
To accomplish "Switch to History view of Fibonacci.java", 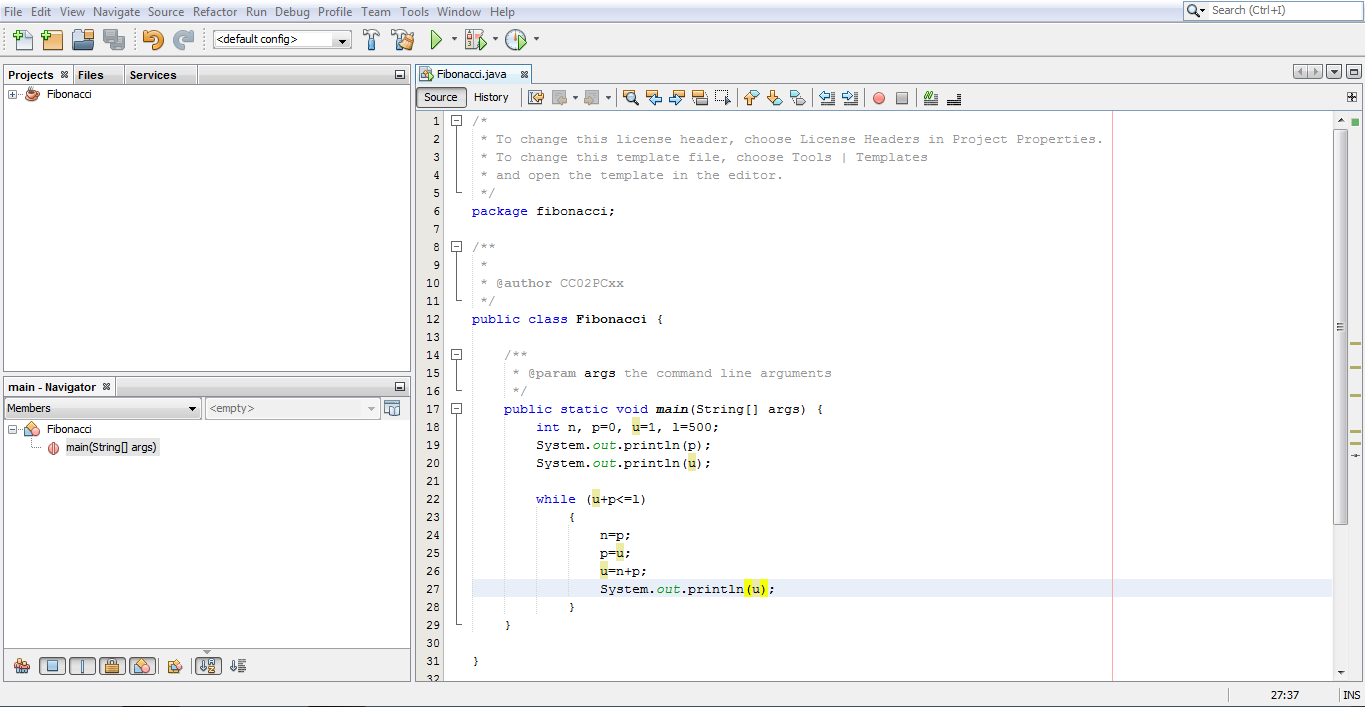I will 492,97.
